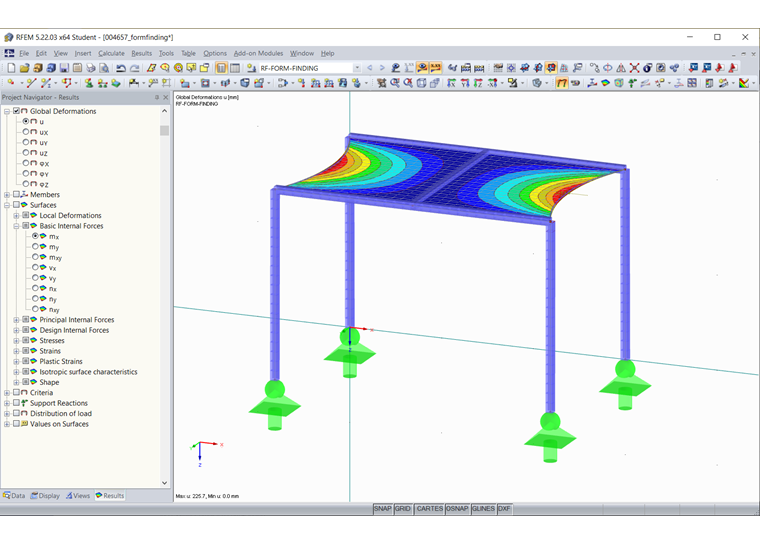Click red X delete results icon
The image size is (760, 545).
(634, 68)
